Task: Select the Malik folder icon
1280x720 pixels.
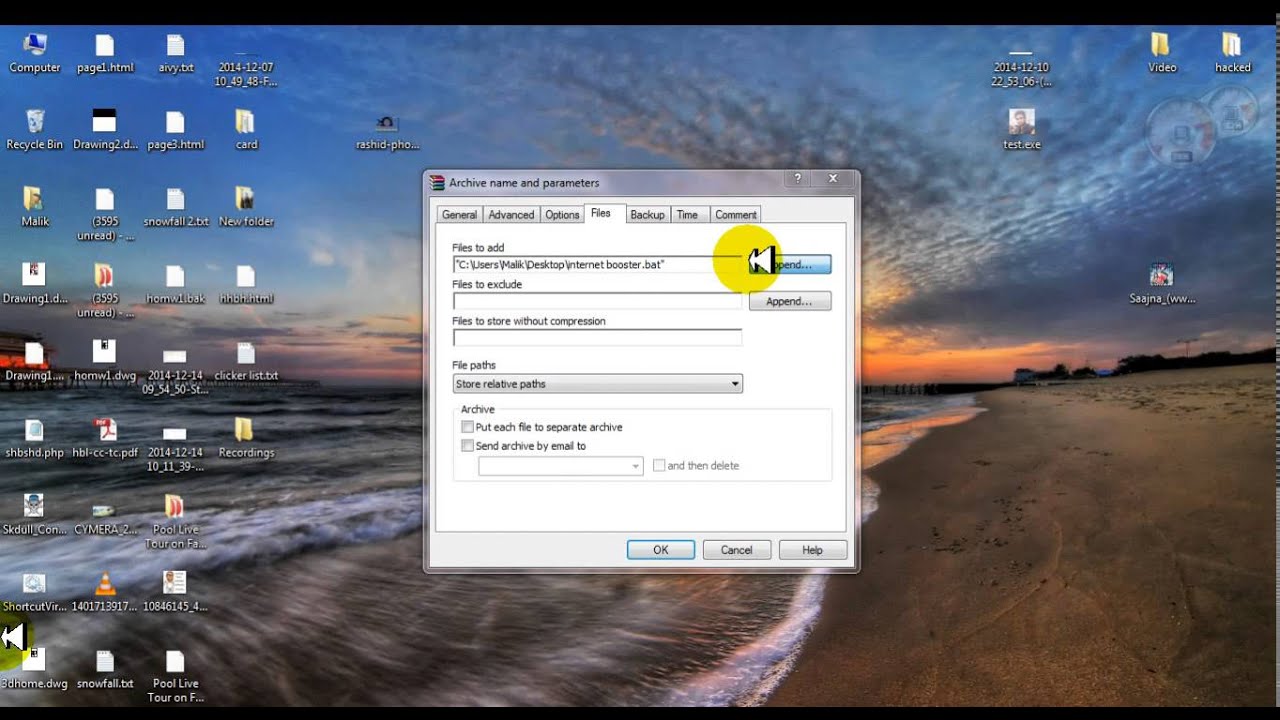Action: [35, 207]
